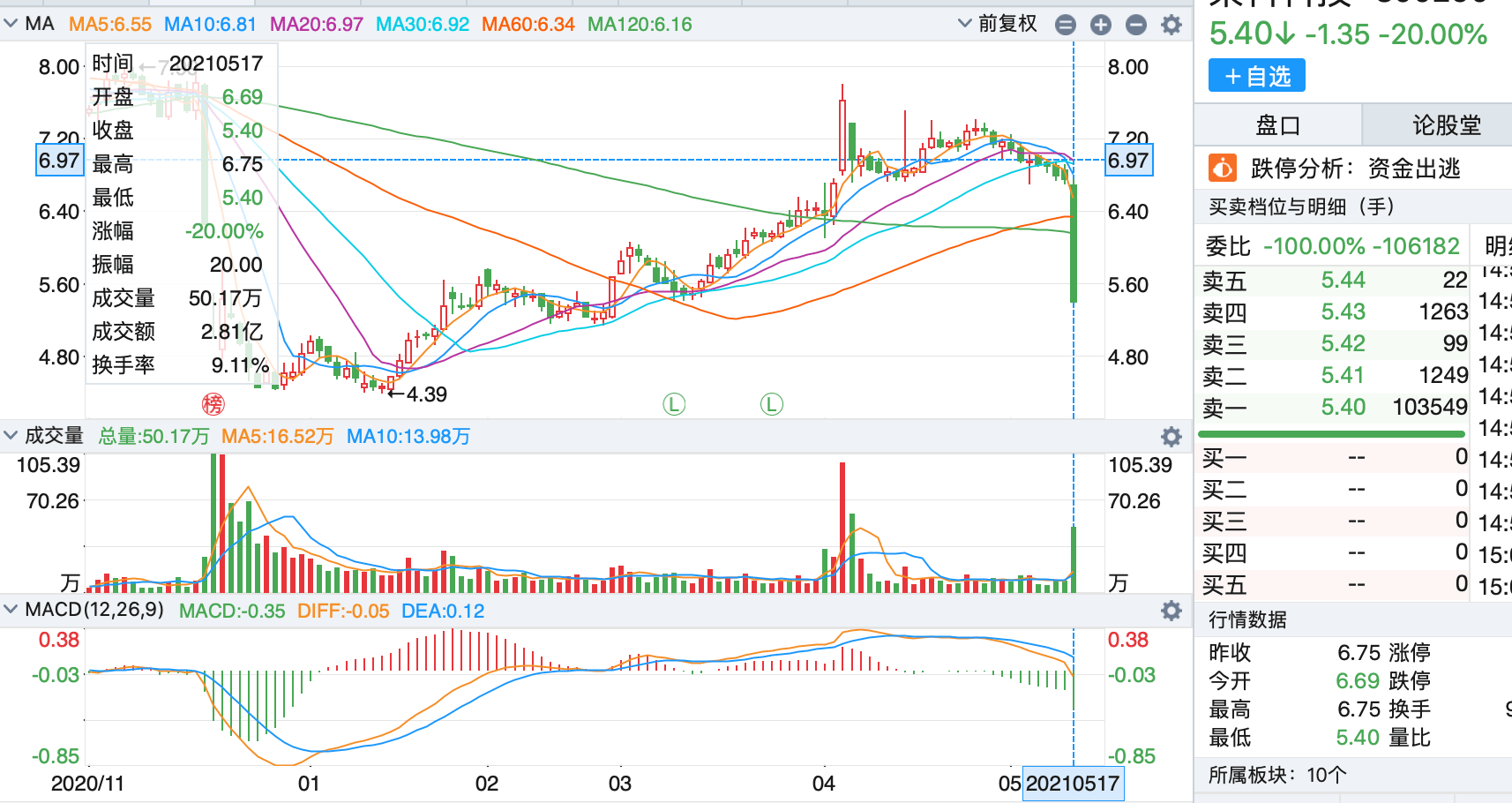
Task: Click the zoom-out minus icon
Action: [1135, 25]
